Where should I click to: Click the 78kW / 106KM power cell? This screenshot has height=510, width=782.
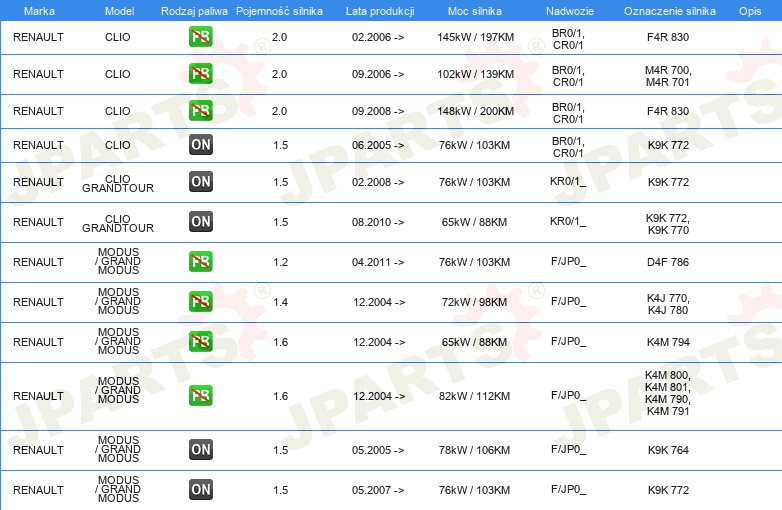point(474,450)
